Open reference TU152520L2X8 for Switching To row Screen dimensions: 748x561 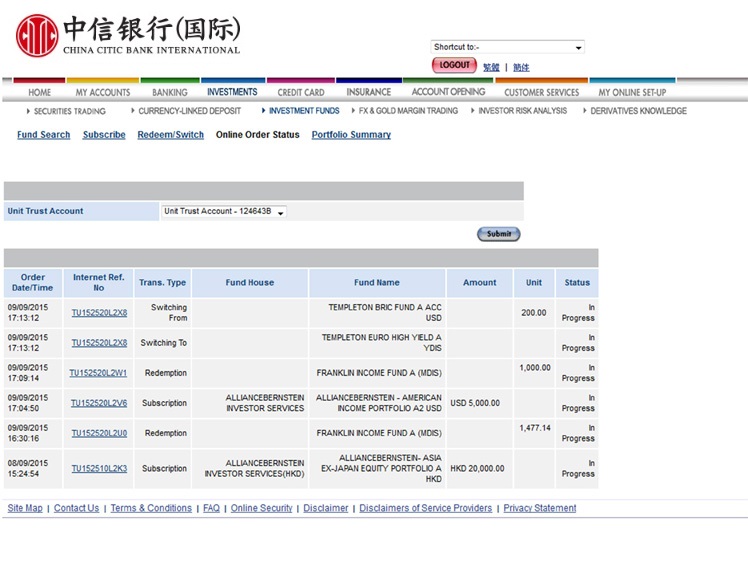point(99,343)
